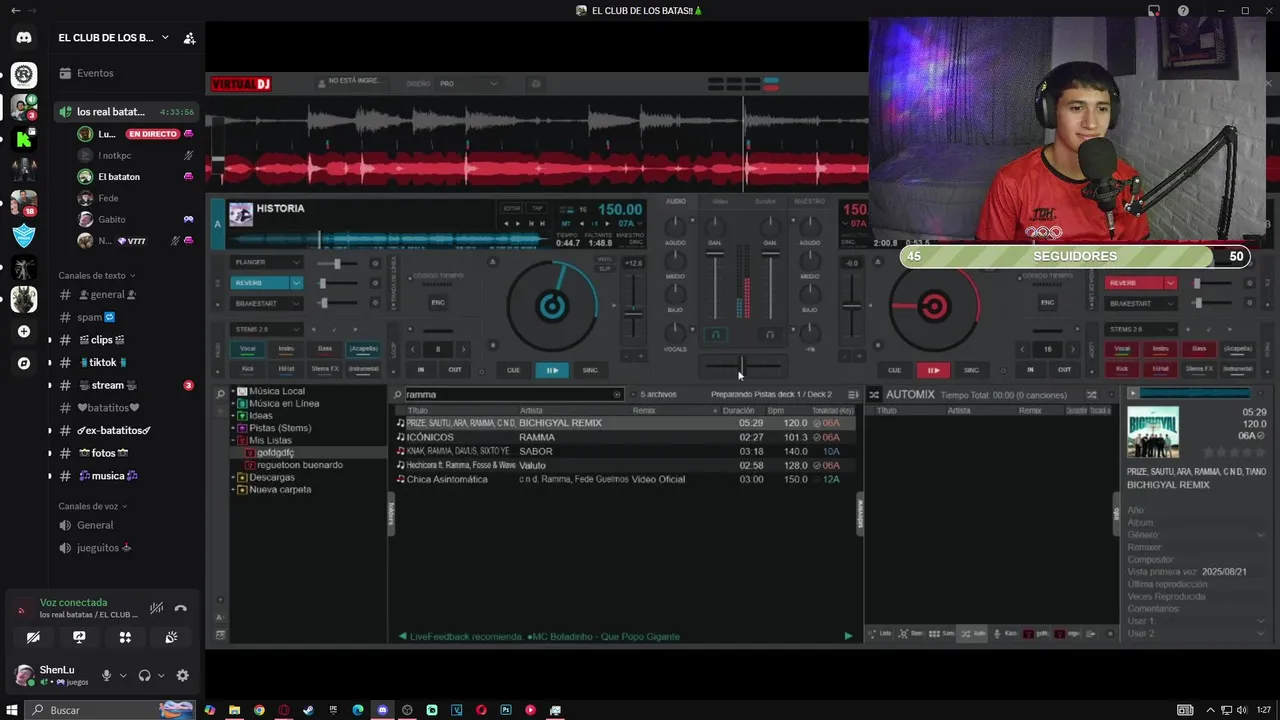Toggle play/pause on VirtualDJ deck A
Viewport: 1280px width, 720px height.
551,370
